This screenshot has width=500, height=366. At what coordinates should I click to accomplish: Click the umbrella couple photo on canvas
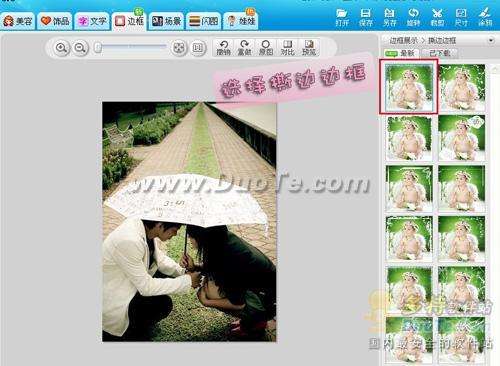(x=189, y=222)
